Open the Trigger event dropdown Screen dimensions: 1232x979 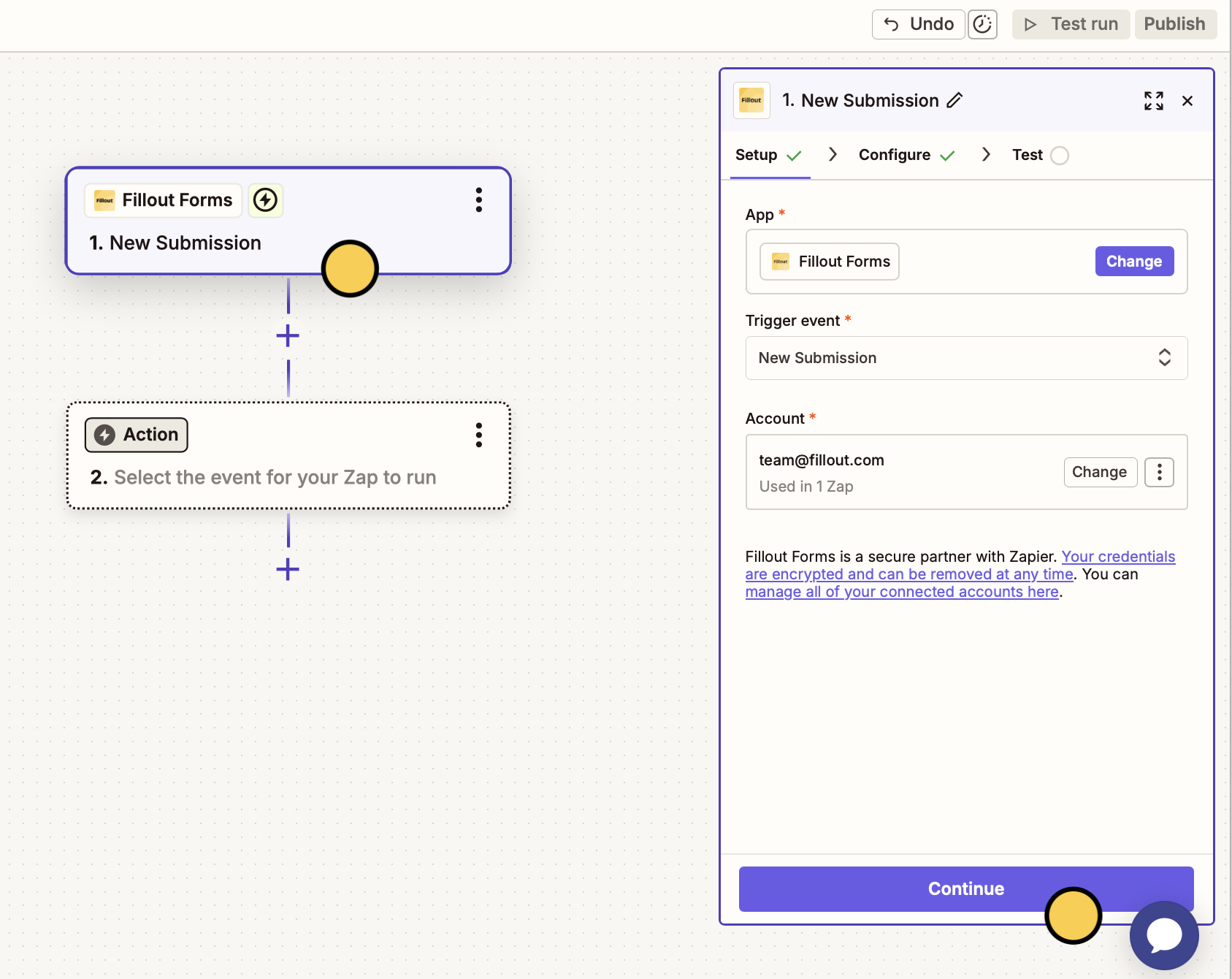(x=966, y=358)
